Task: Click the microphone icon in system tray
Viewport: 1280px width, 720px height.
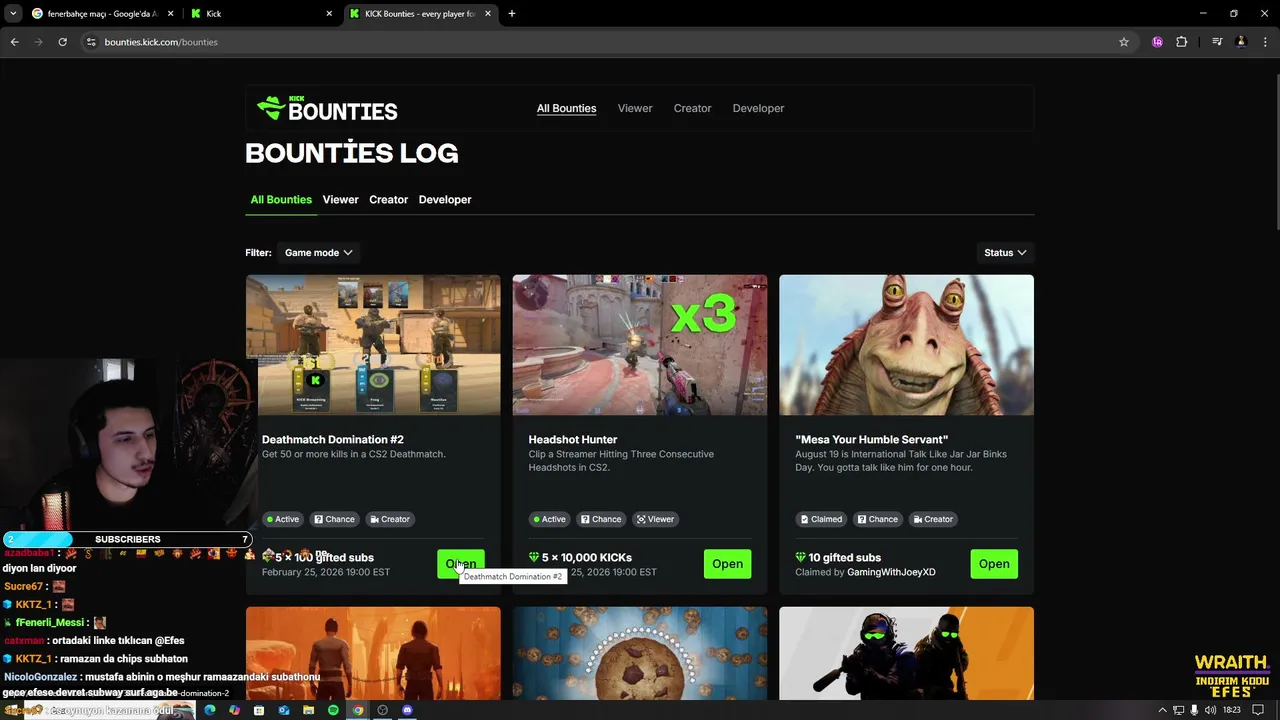Action: 1194,710
